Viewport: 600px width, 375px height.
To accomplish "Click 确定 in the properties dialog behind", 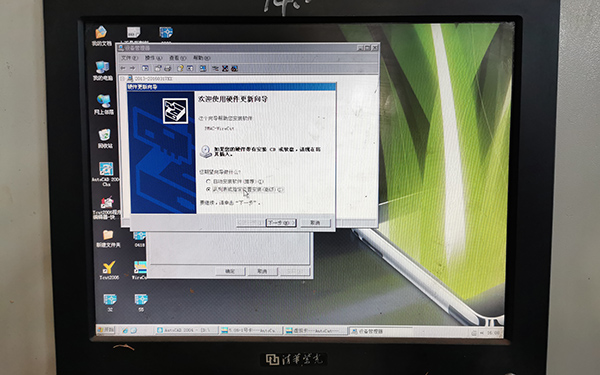I will (x=230, y=271).
